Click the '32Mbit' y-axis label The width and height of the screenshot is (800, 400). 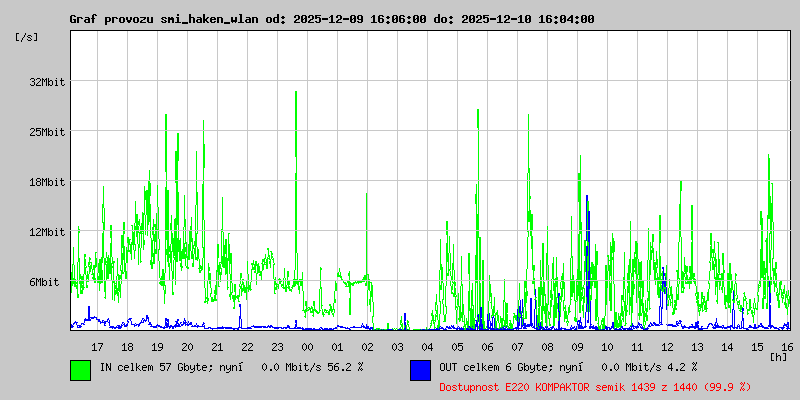click(x=47, y=82)
